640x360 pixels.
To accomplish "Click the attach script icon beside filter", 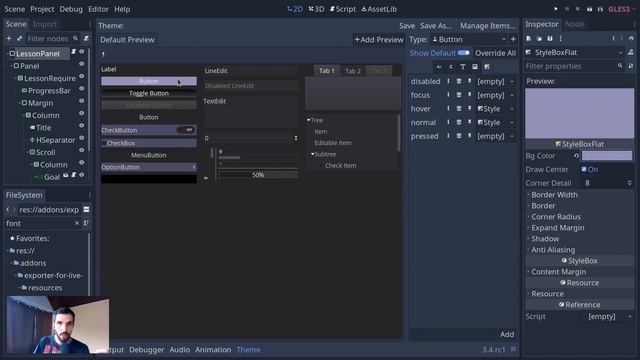I will coord(86,39).
